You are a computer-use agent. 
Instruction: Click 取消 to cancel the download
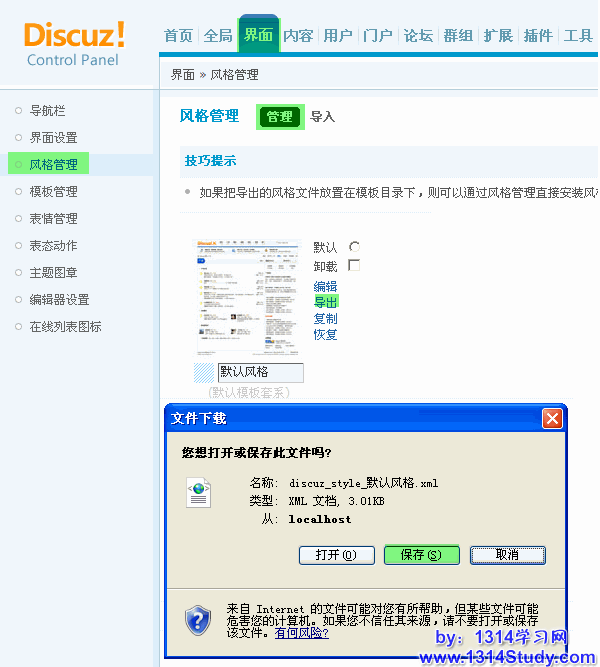(507, 555)
